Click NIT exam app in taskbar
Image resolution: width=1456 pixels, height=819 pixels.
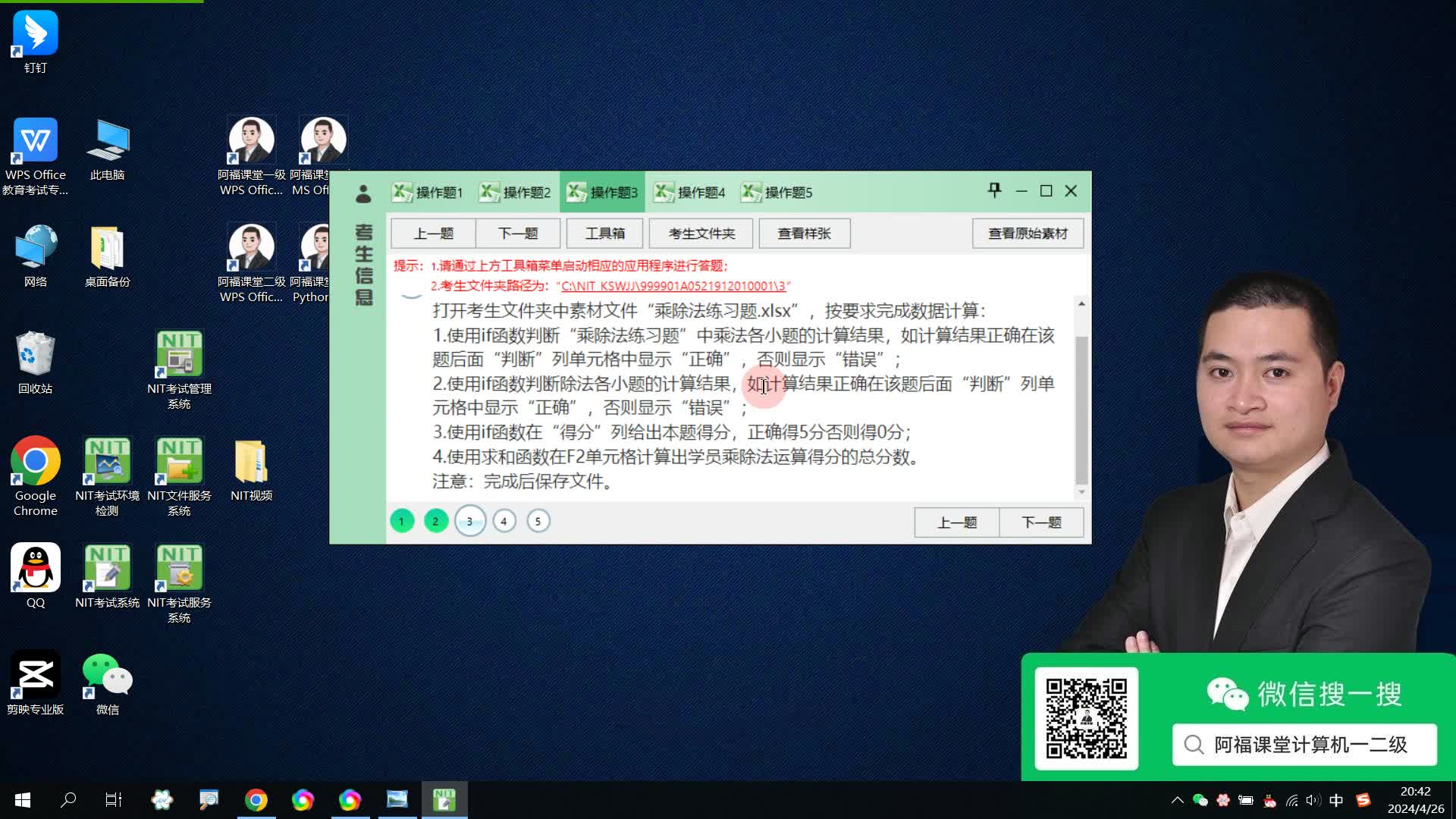444,799
